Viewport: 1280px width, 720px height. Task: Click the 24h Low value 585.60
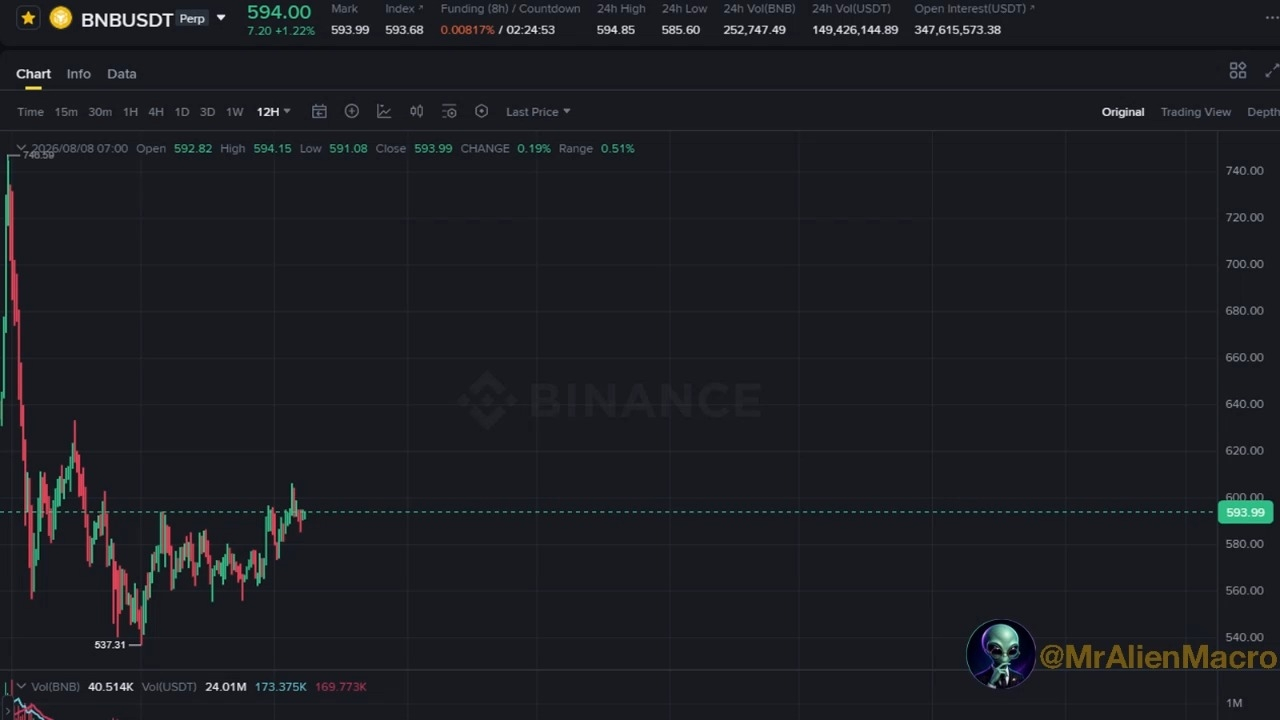pyautogui.click(x=680, y=30)
